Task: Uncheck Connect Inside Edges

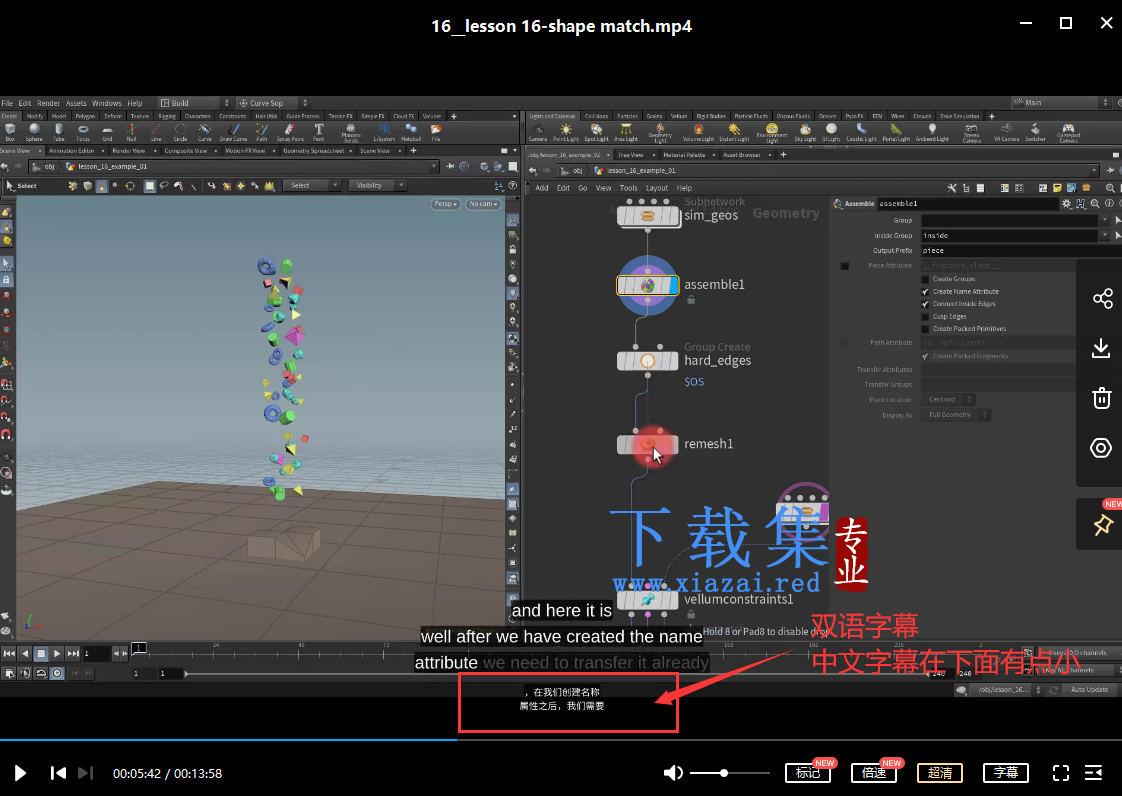Action: (925, 304)
